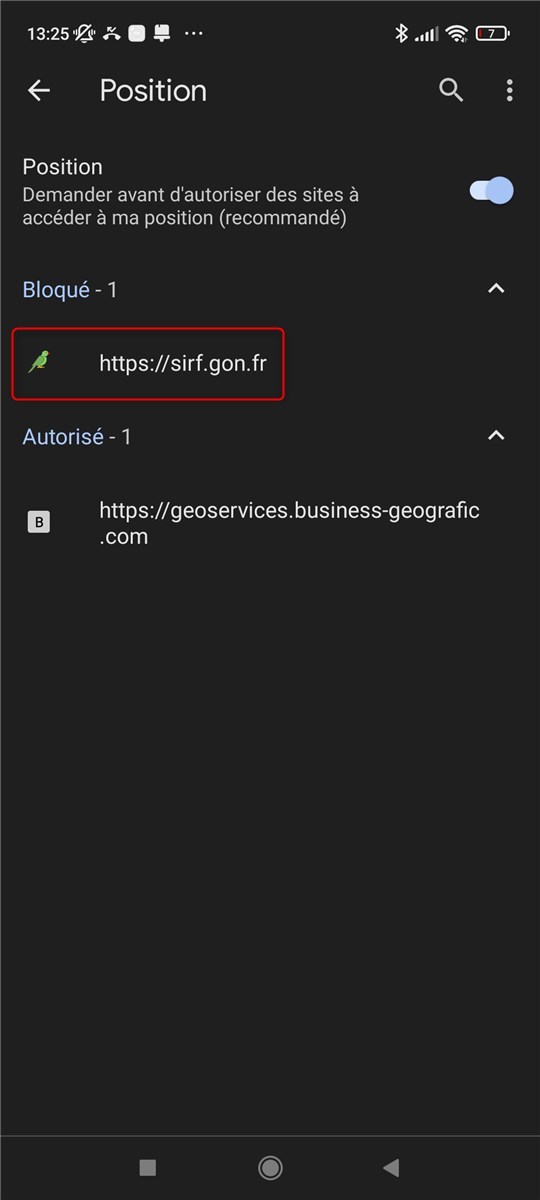This screenshot has height=1200, width=540.
Task: Click the Autorisé - 1 heading
Action: tap(77, 436)
